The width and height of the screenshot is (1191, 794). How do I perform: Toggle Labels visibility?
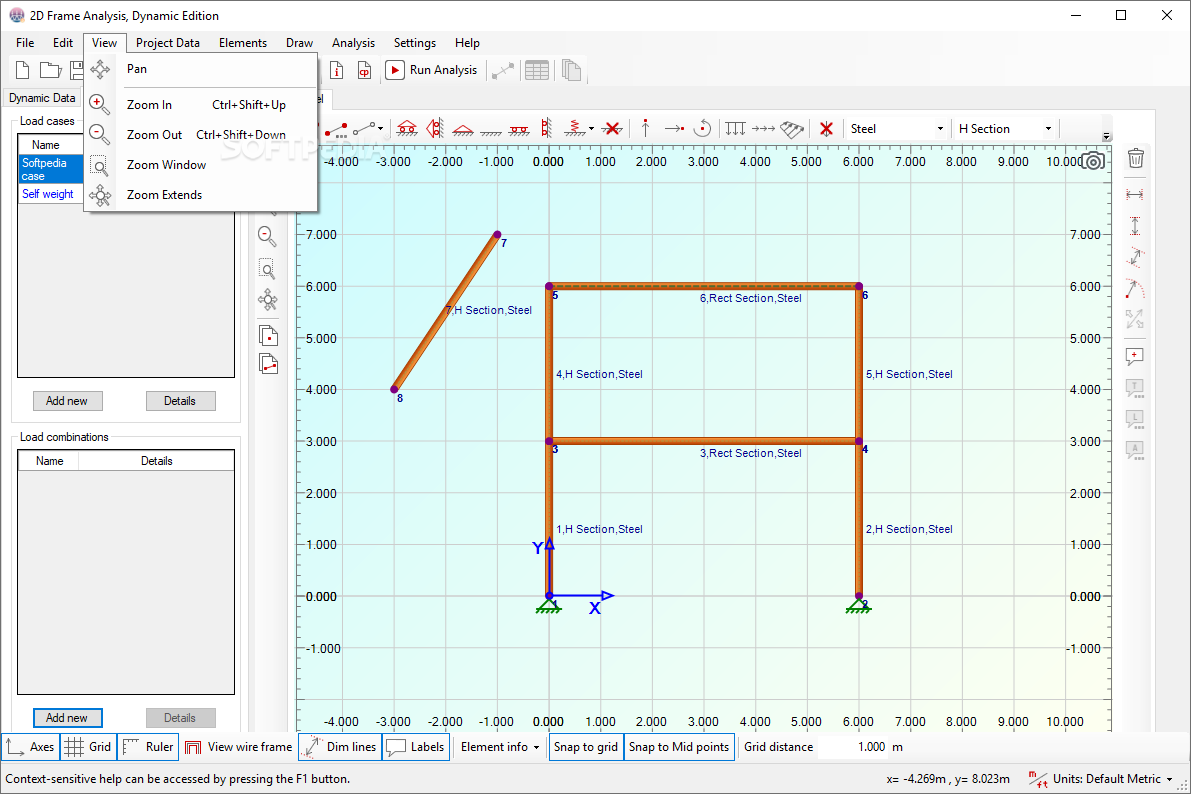415,747
